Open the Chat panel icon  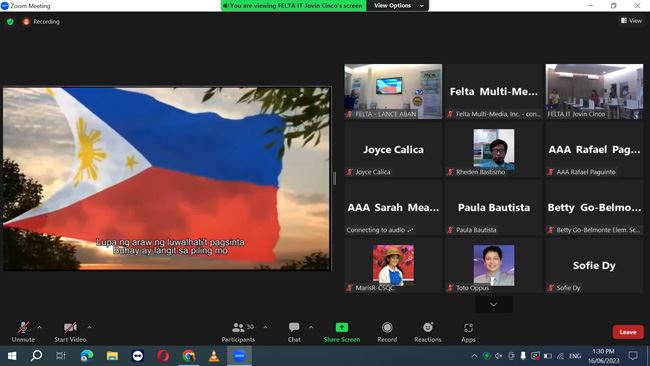pos(294,327)
